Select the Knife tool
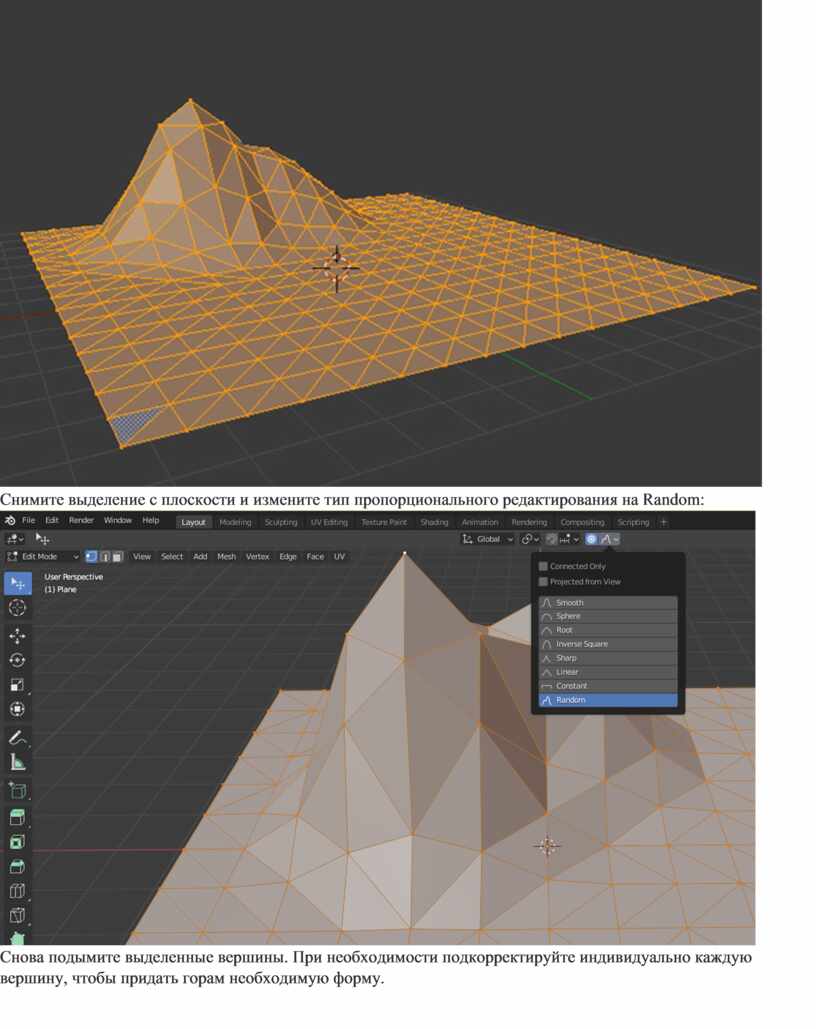816x1029 pixels. (18, 915)
